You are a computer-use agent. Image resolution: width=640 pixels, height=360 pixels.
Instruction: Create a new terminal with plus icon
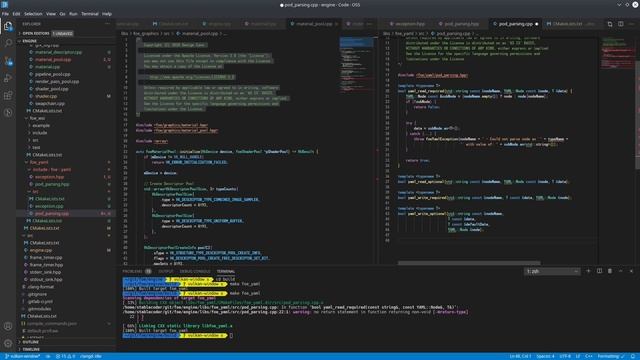click(x=588, y=271)
